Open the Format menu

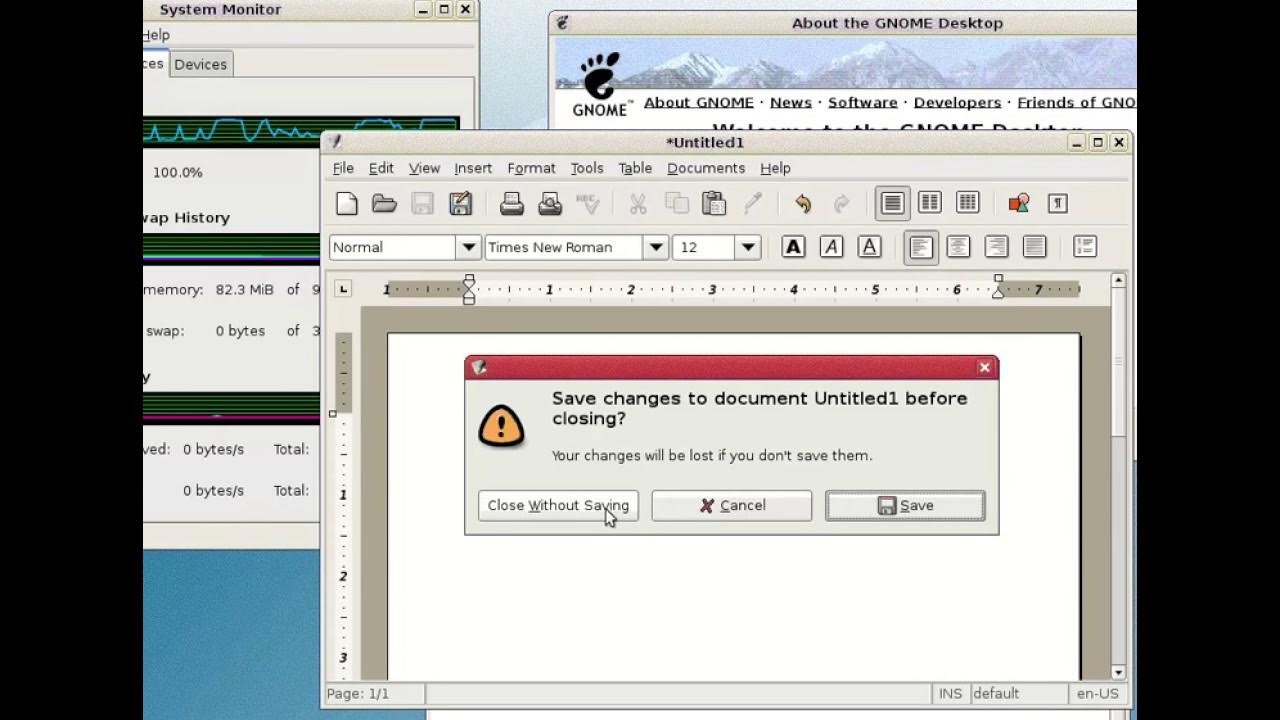(531, 168)
